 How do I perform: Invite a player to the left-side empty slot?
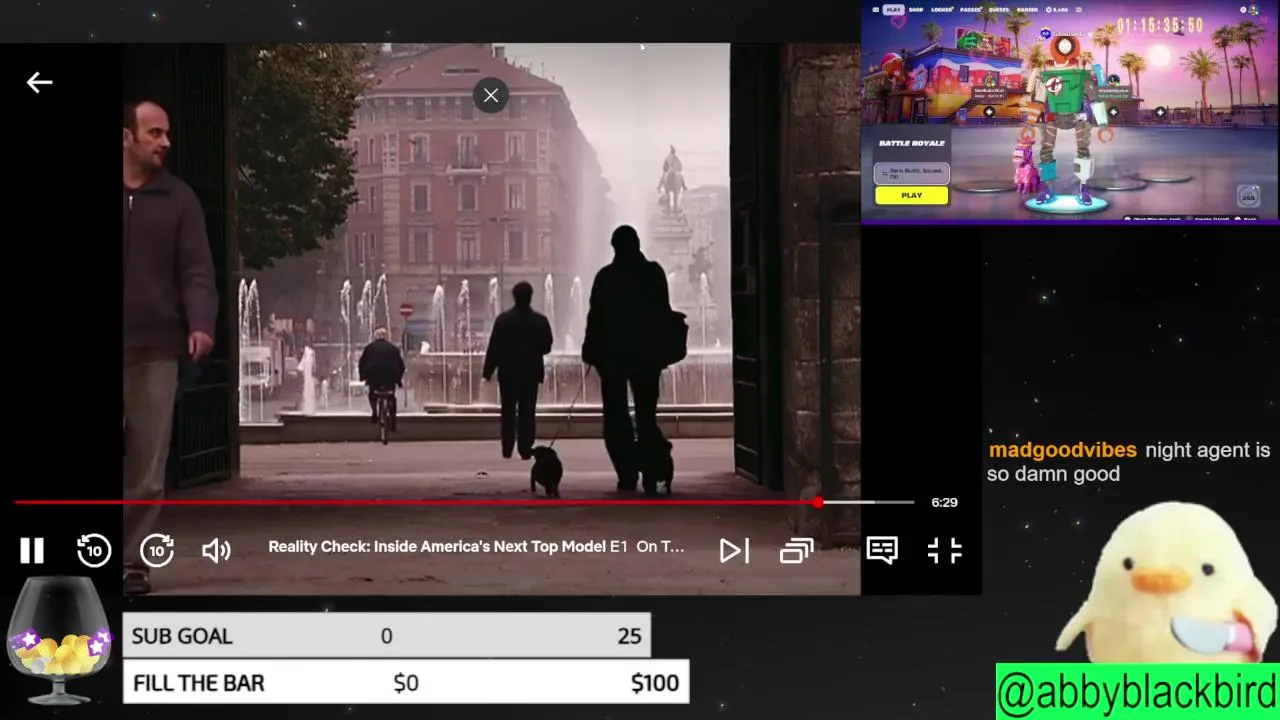pos(989,112)
